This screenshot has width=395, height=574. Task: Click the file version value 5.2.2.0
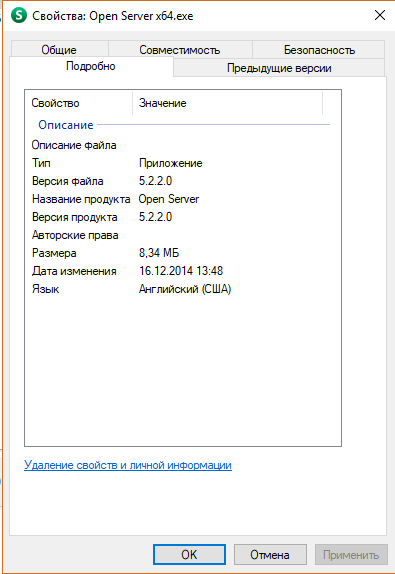coord(155,181)
